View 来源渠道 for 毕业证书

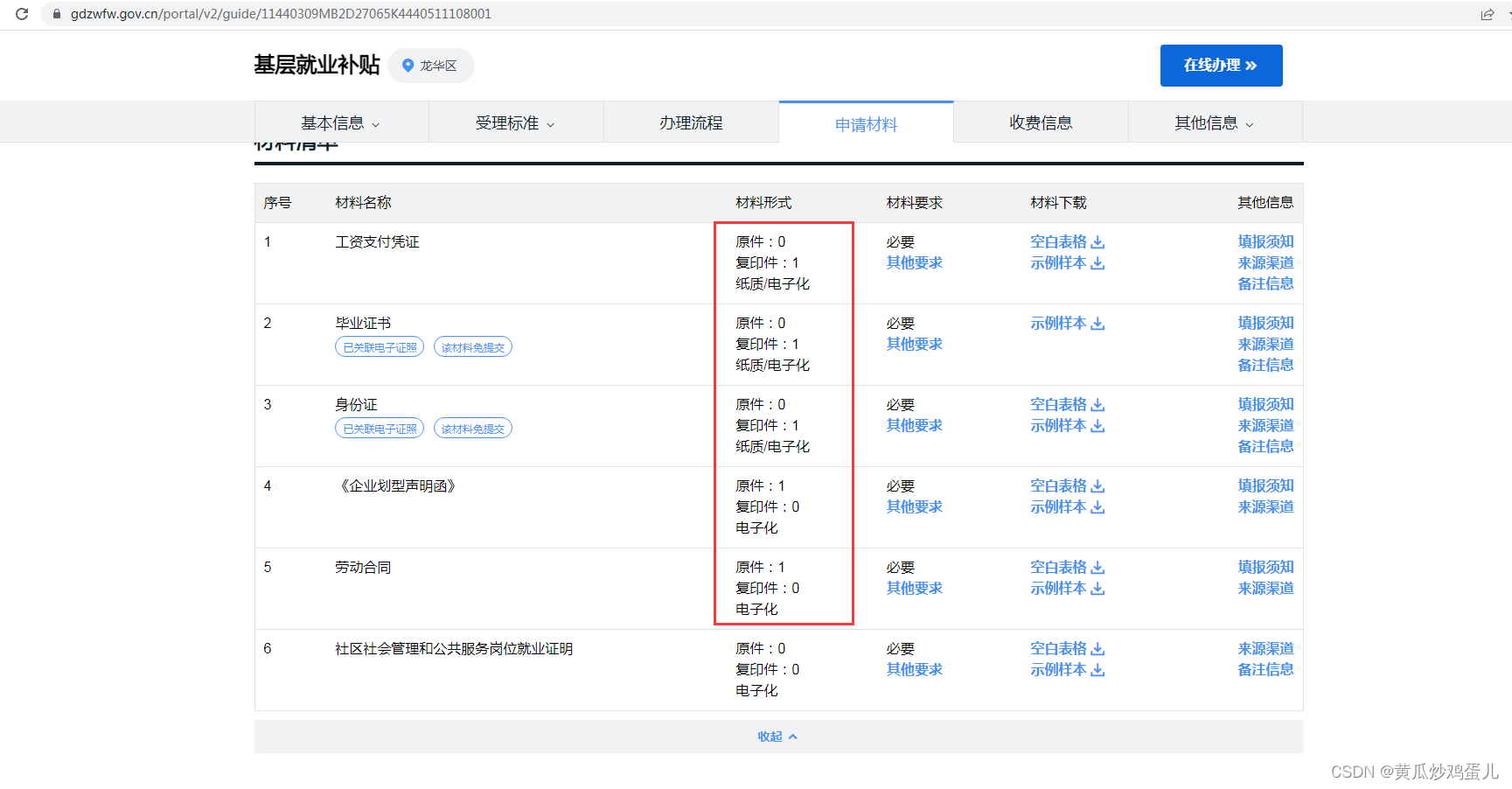[1265, 344]
